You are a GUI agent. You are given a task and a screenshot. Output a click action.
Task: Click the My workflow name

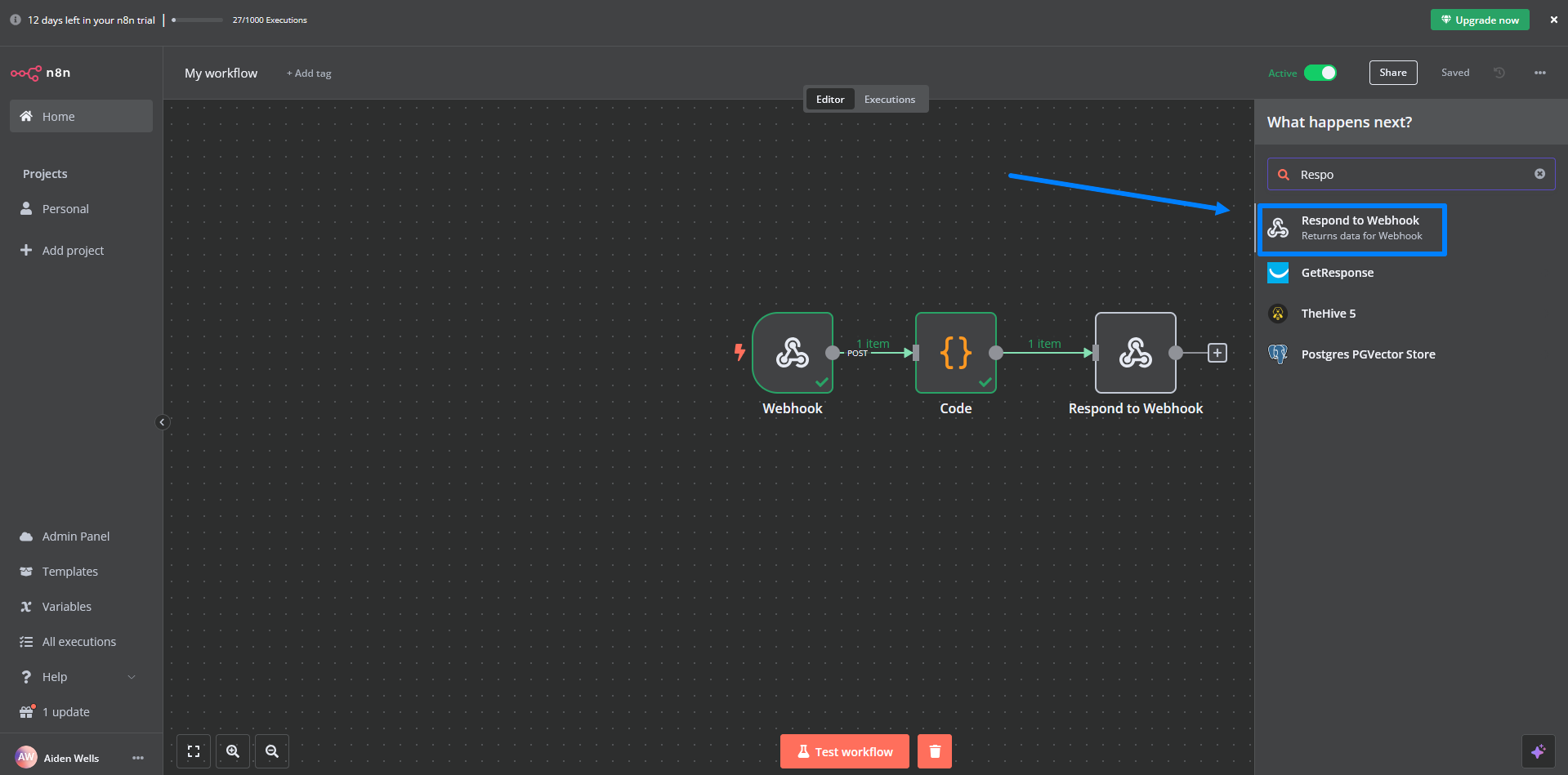pos(221,73)
